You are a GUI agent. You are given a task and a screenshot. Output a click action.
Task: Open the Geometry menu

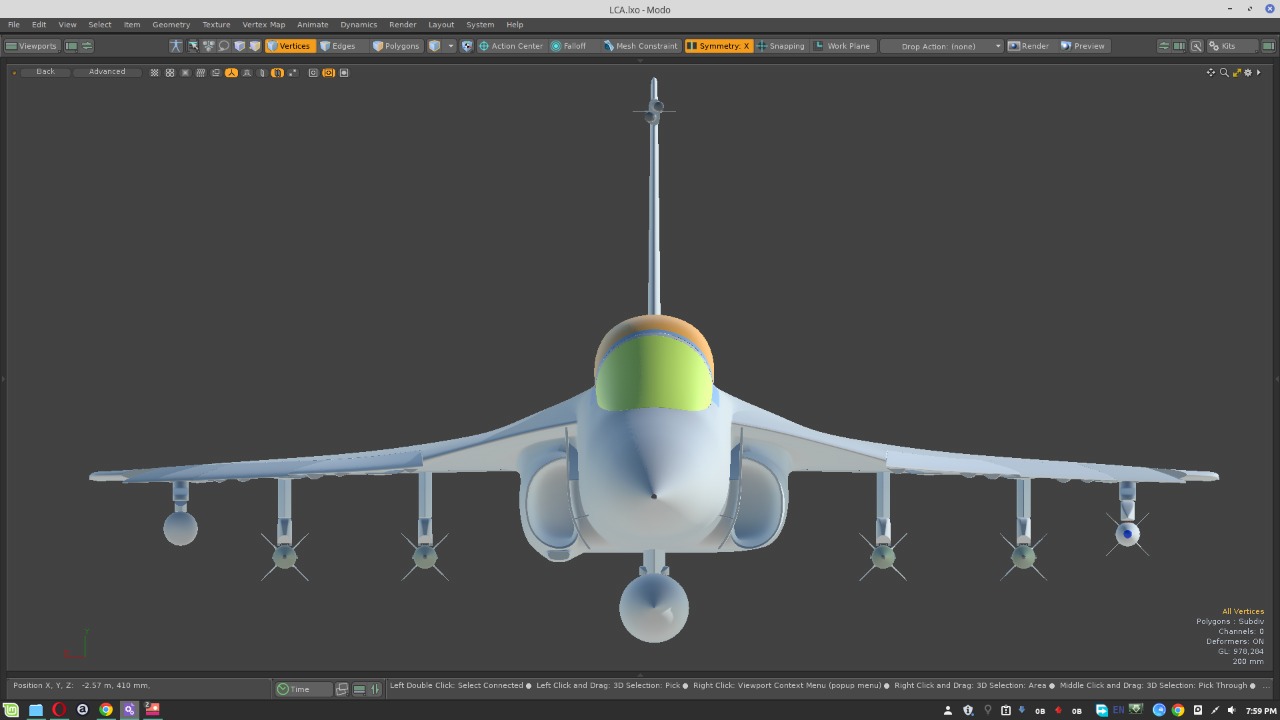(x=171, y=24)
